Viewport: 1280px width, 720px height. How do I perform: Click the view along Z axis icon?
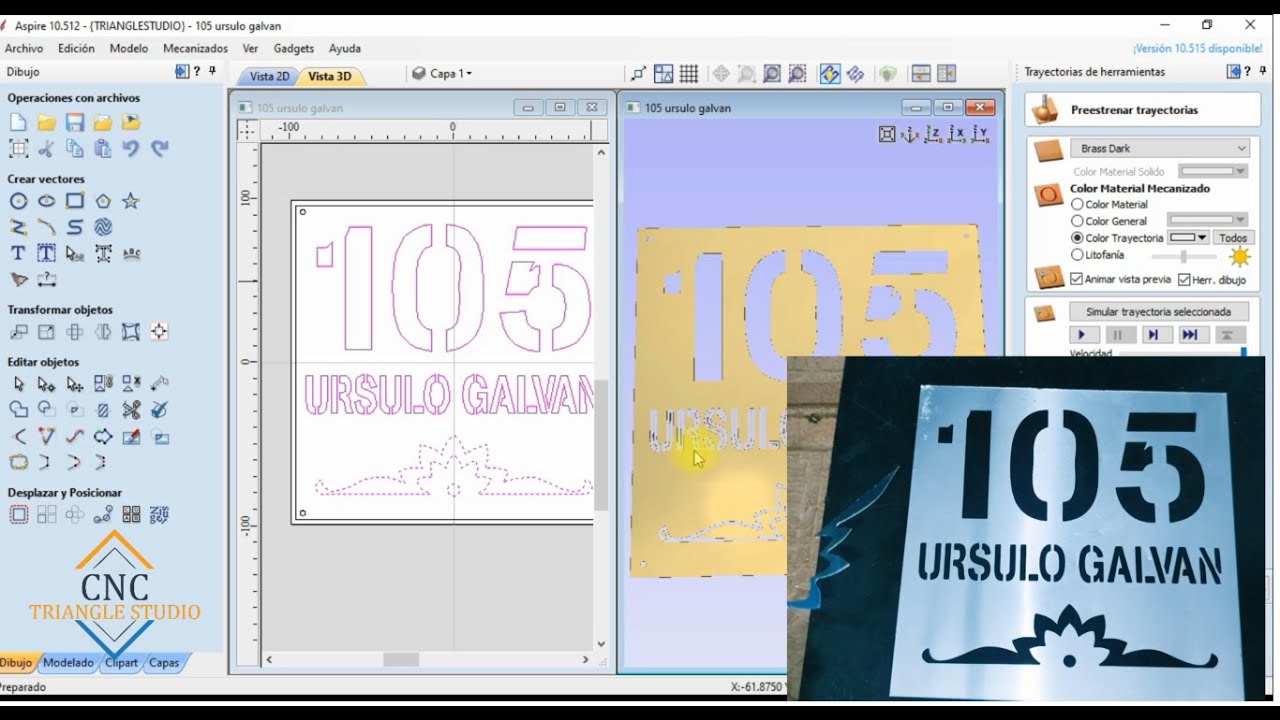tap(933, 134)
